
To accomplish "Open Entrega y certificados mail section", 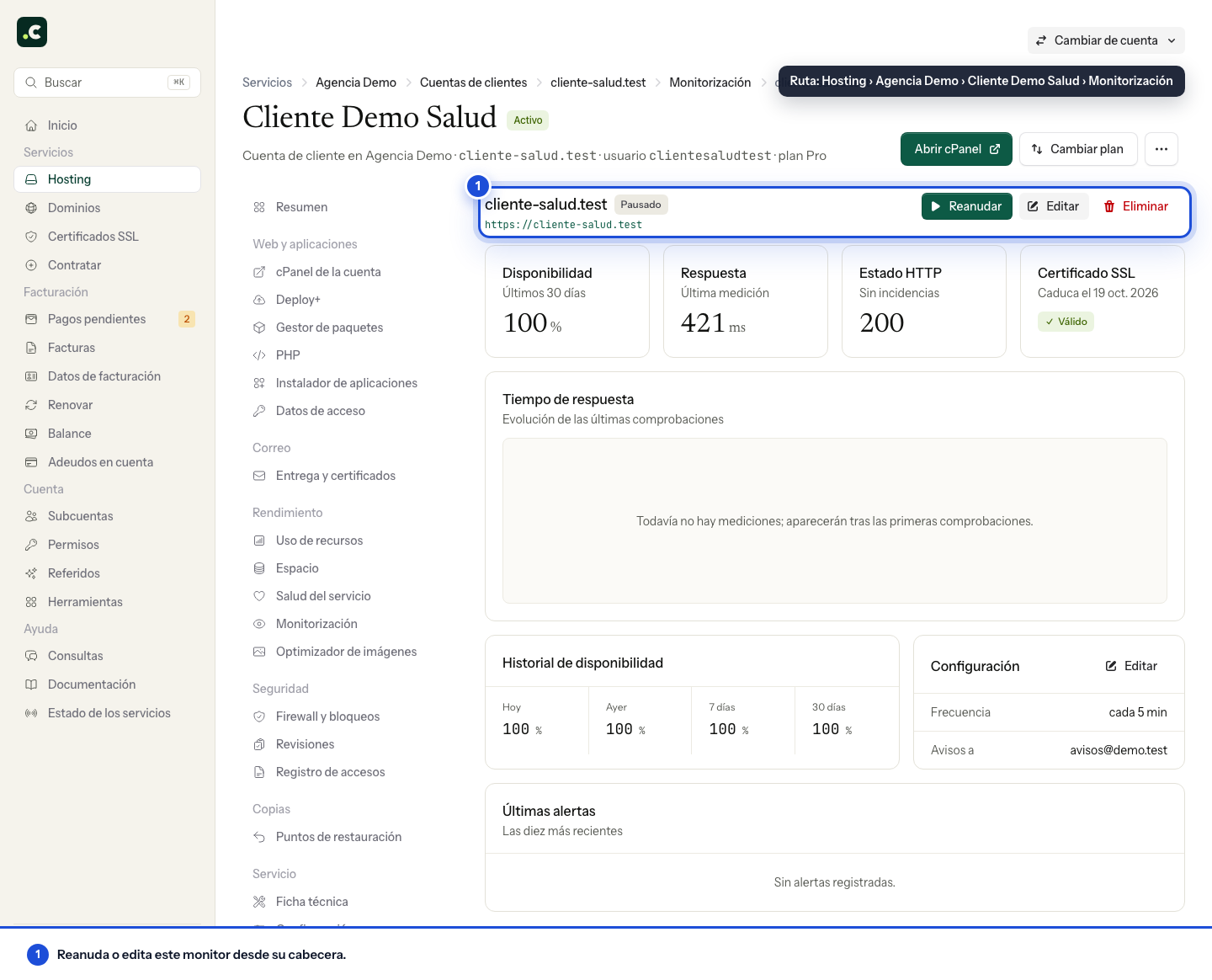I will pyautogui.click(x=348, y=476).
